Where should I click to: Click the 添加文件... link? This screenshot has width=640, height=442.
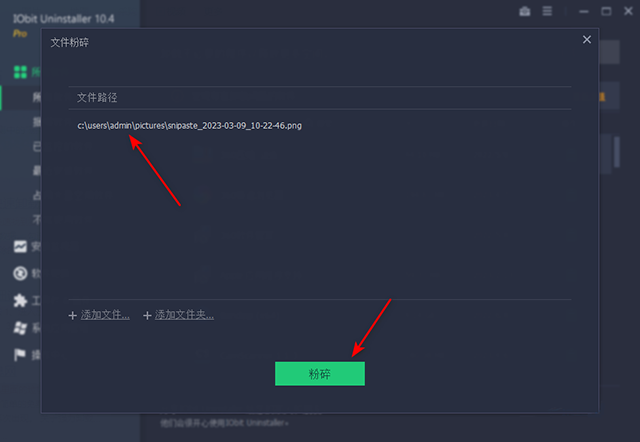point(105,315)
